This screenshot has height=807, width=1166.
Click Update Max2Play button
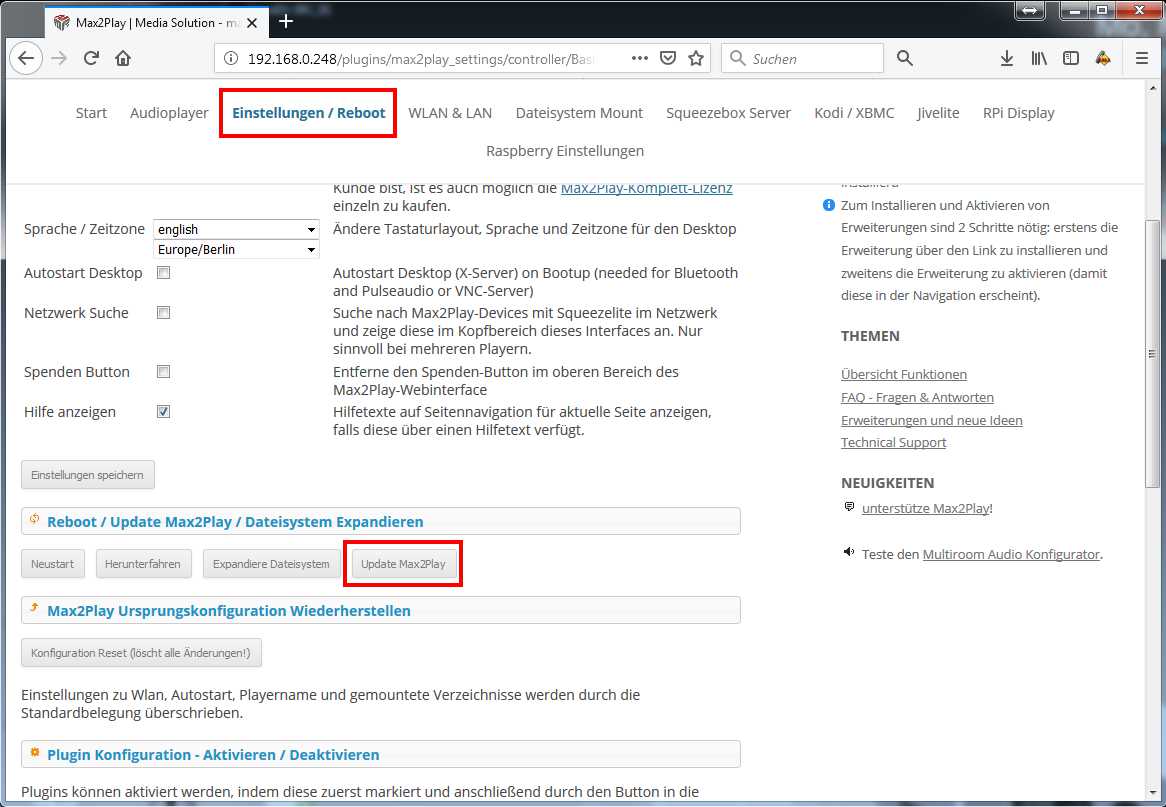pyautogui.click(x=404, y=565)
